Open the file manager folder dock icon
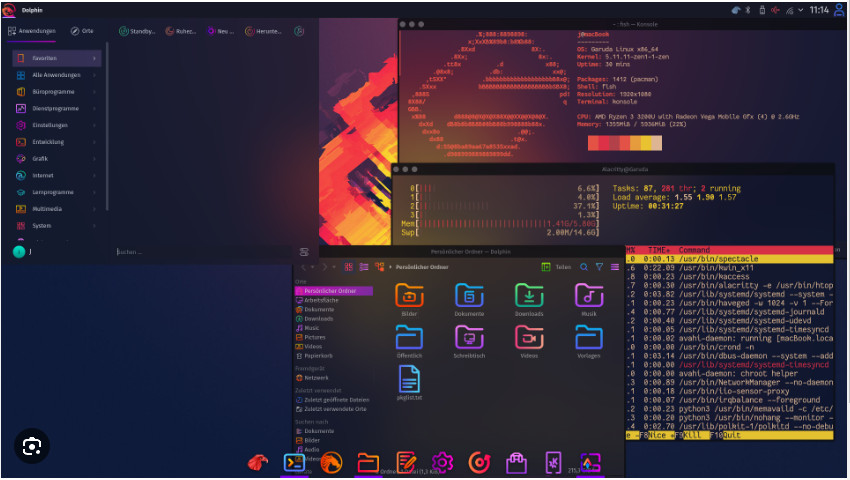Viewport: 850px width, 480px height. (368, 463)
